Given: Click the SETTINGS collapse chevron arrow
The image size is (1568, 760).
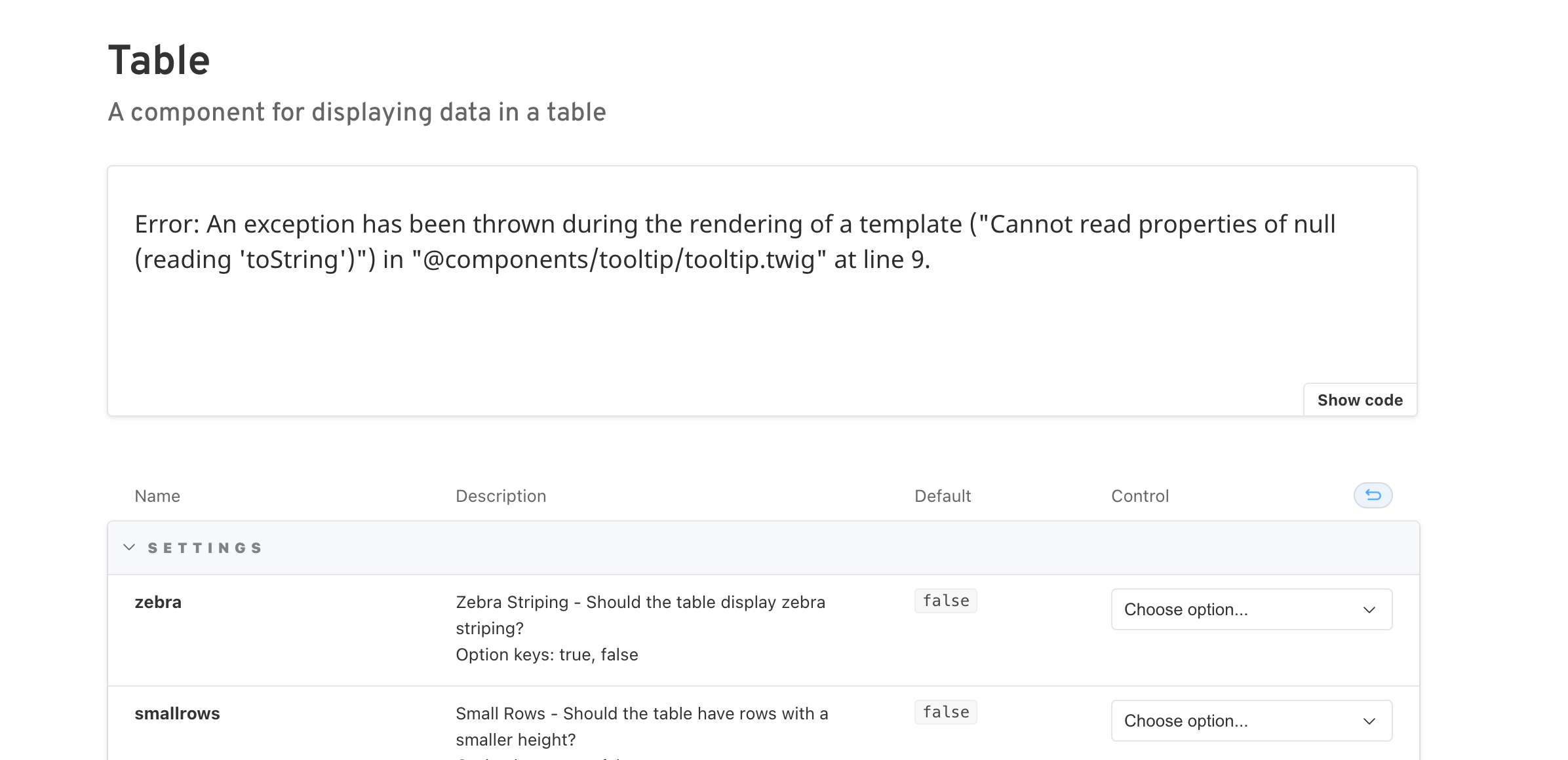Looking at the screenshot, I should [x=128, y=547].
